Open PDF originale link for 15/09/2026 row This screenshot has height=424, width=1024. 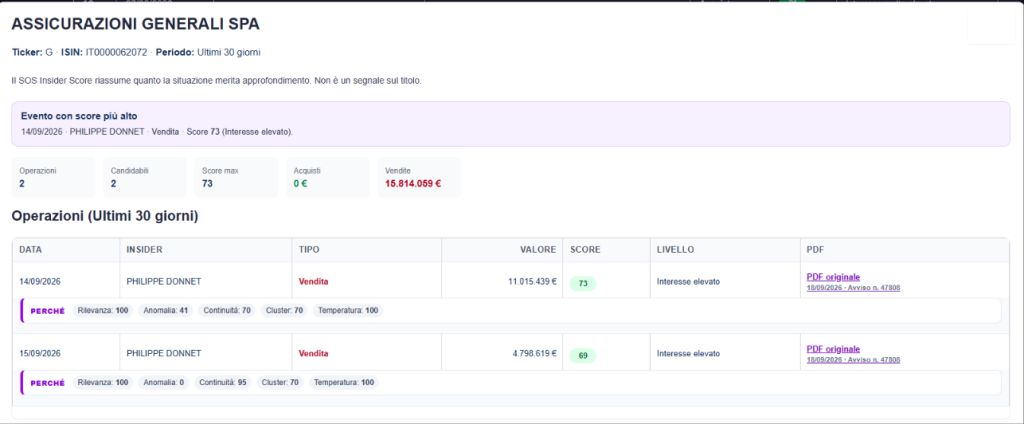point(833,349)
